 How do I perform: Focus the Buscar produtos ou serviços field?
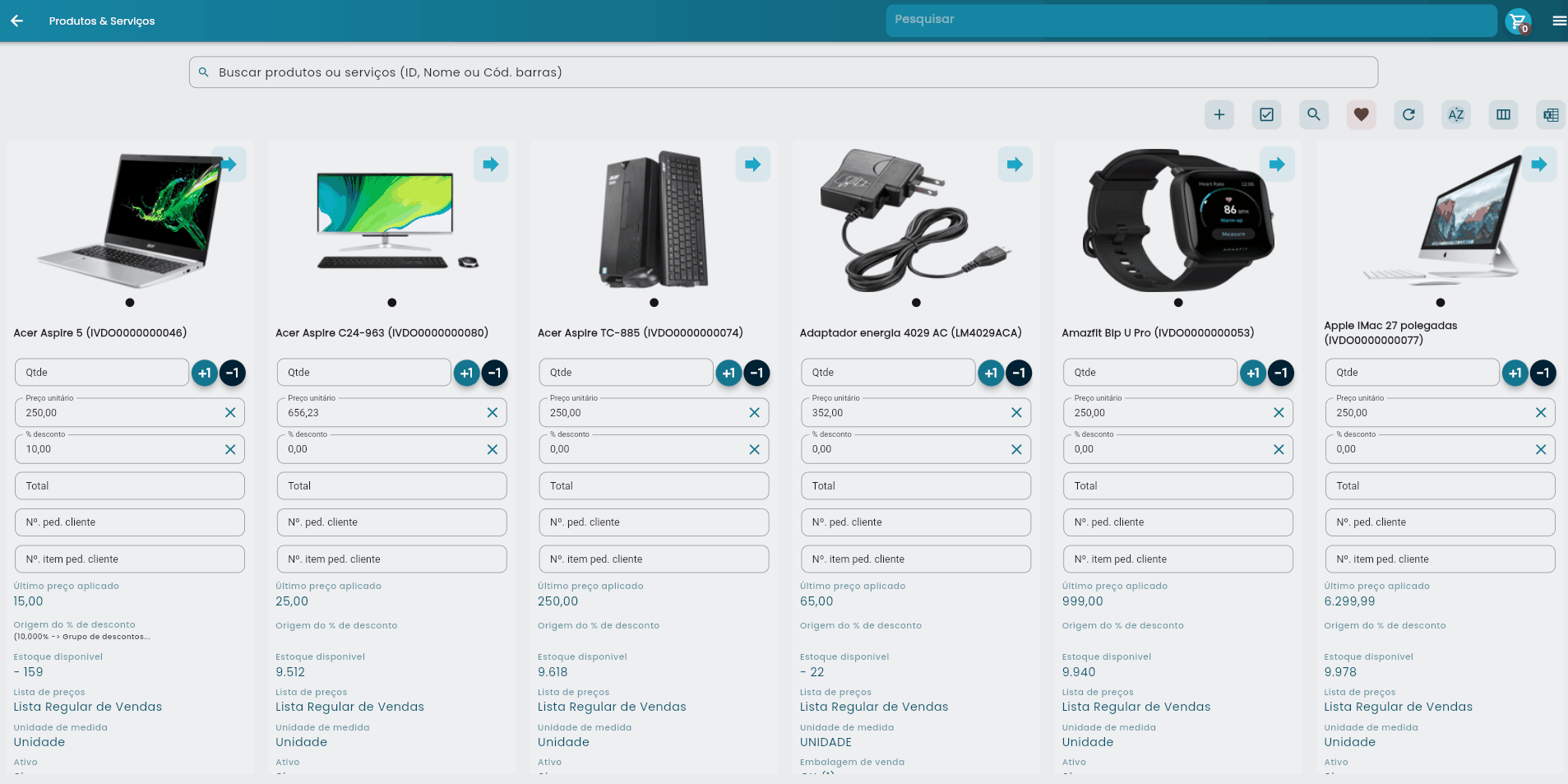point(783,72)
